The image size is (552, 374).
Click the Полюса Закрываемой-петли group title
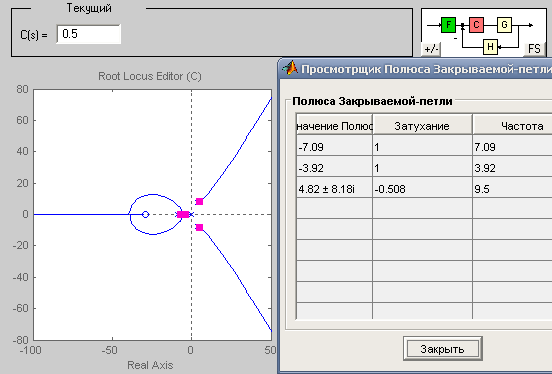tap(372, 101)
